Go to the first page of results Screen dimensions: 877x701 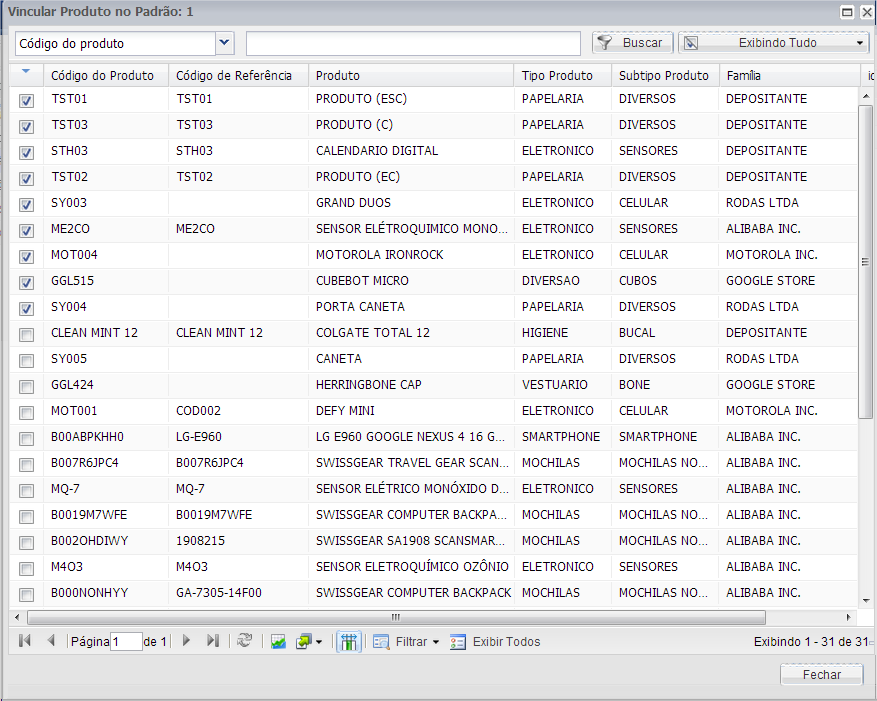(24, 641)
